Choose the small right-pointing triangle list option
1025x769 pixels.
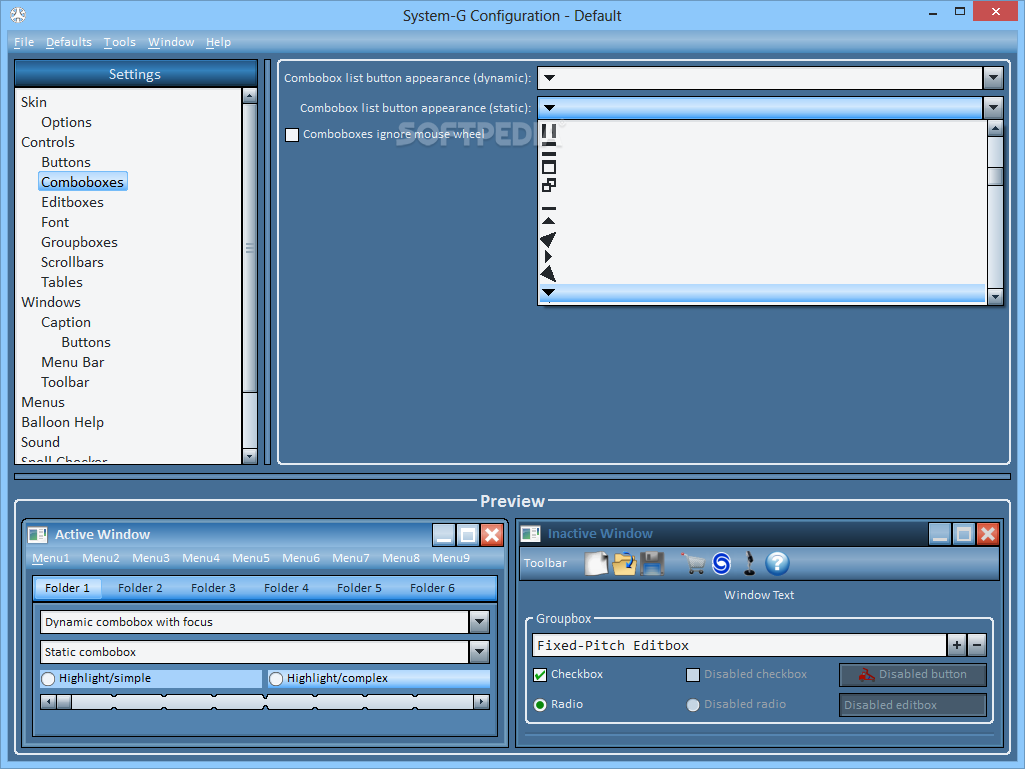(548, 256)
